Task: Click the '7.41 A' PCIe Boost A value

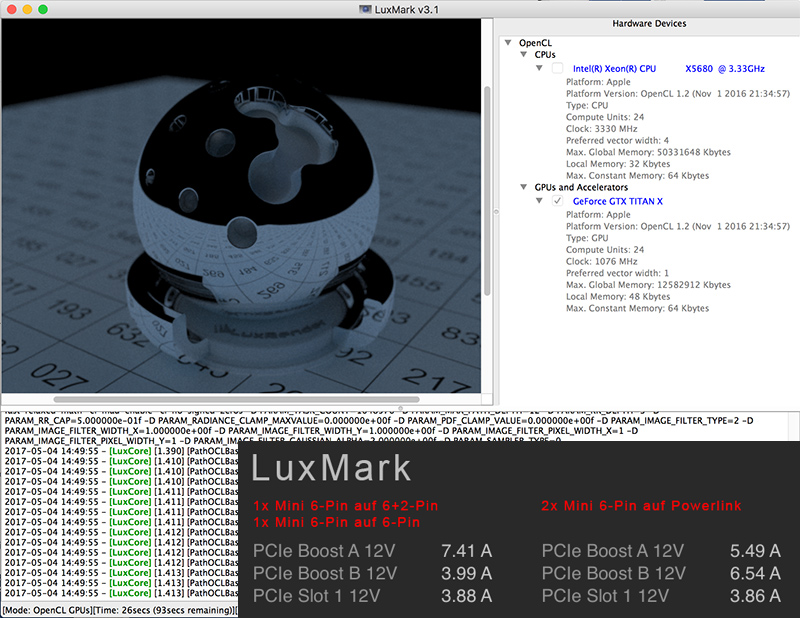Action: click(466, 551)
